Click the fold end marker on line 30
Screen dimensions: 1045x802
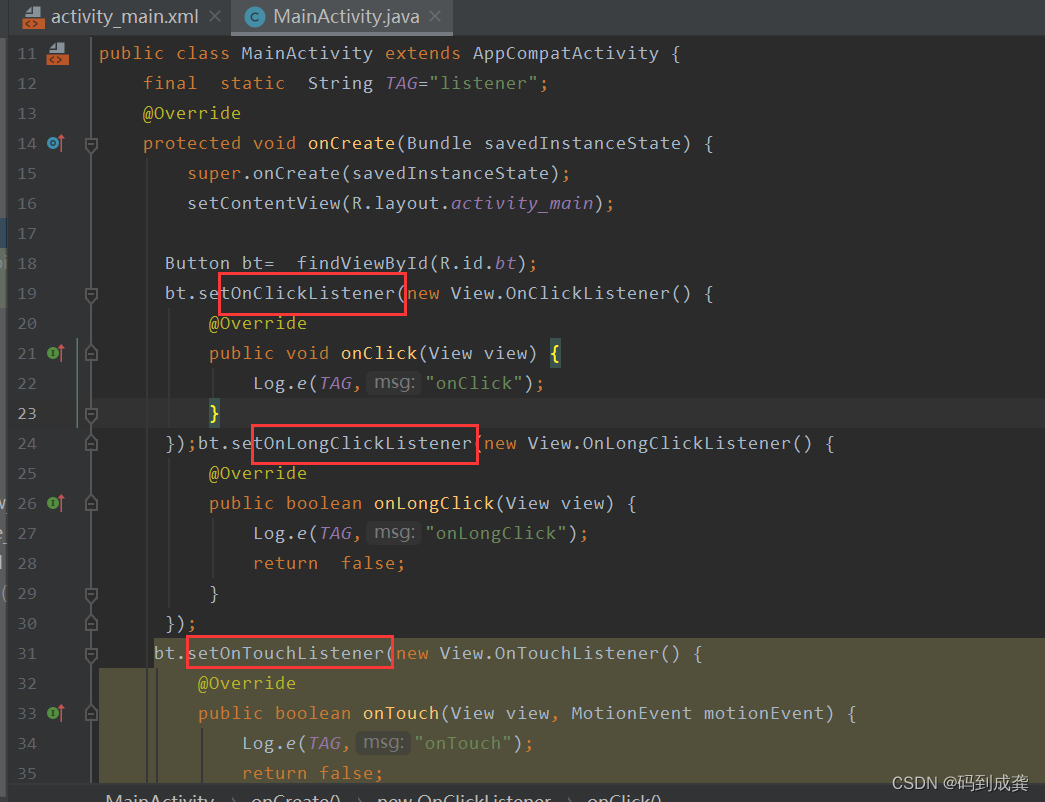pos(91,623)
